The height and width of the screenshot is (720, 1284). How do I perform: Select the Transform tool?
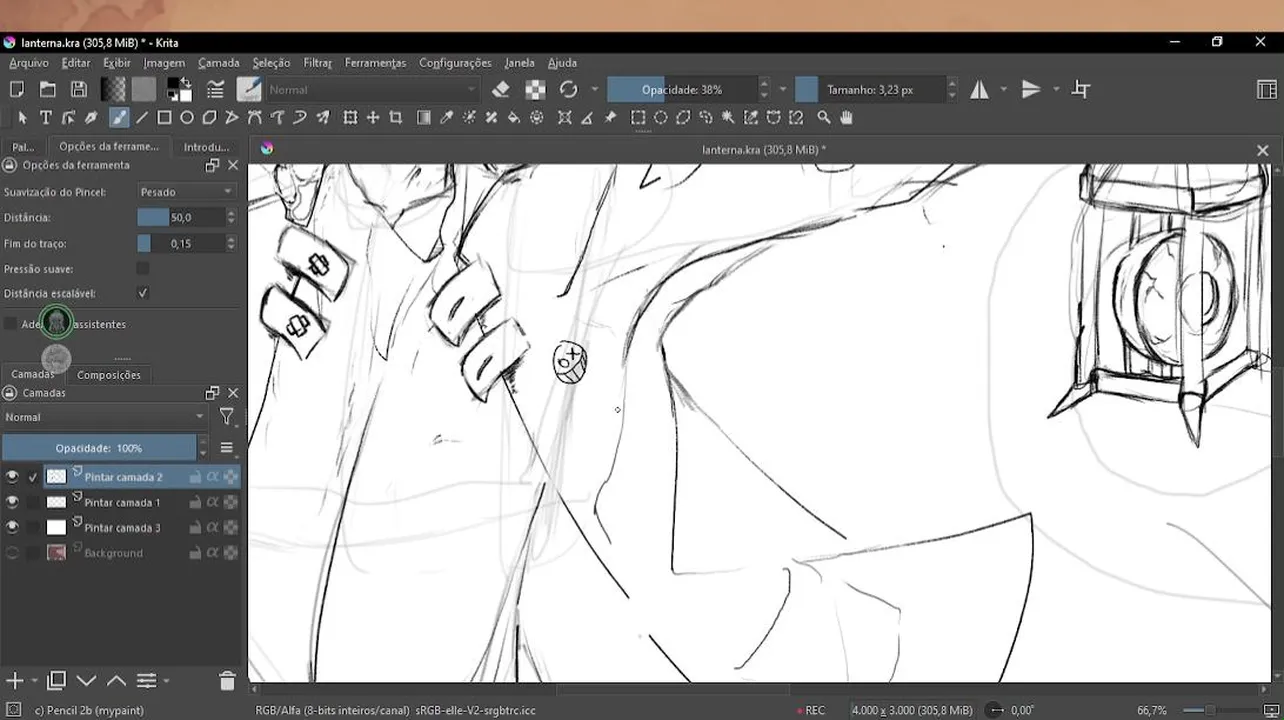pyautogui.click(x=350, y=118)
